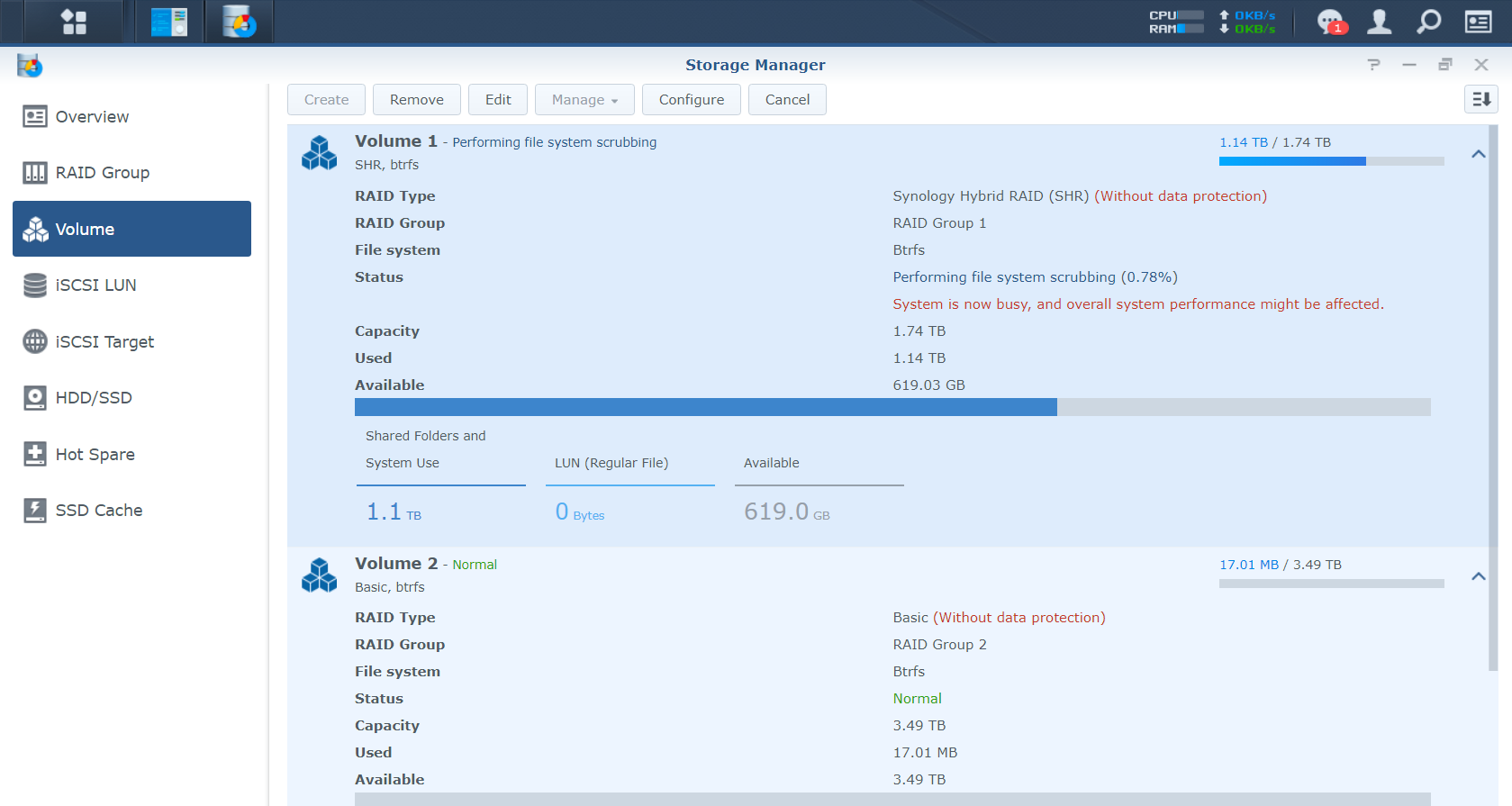The width and height of the screenshot is (1512, 806).
Task: Collapse the Volume 1 details chevron
Action: point(1478,154)
